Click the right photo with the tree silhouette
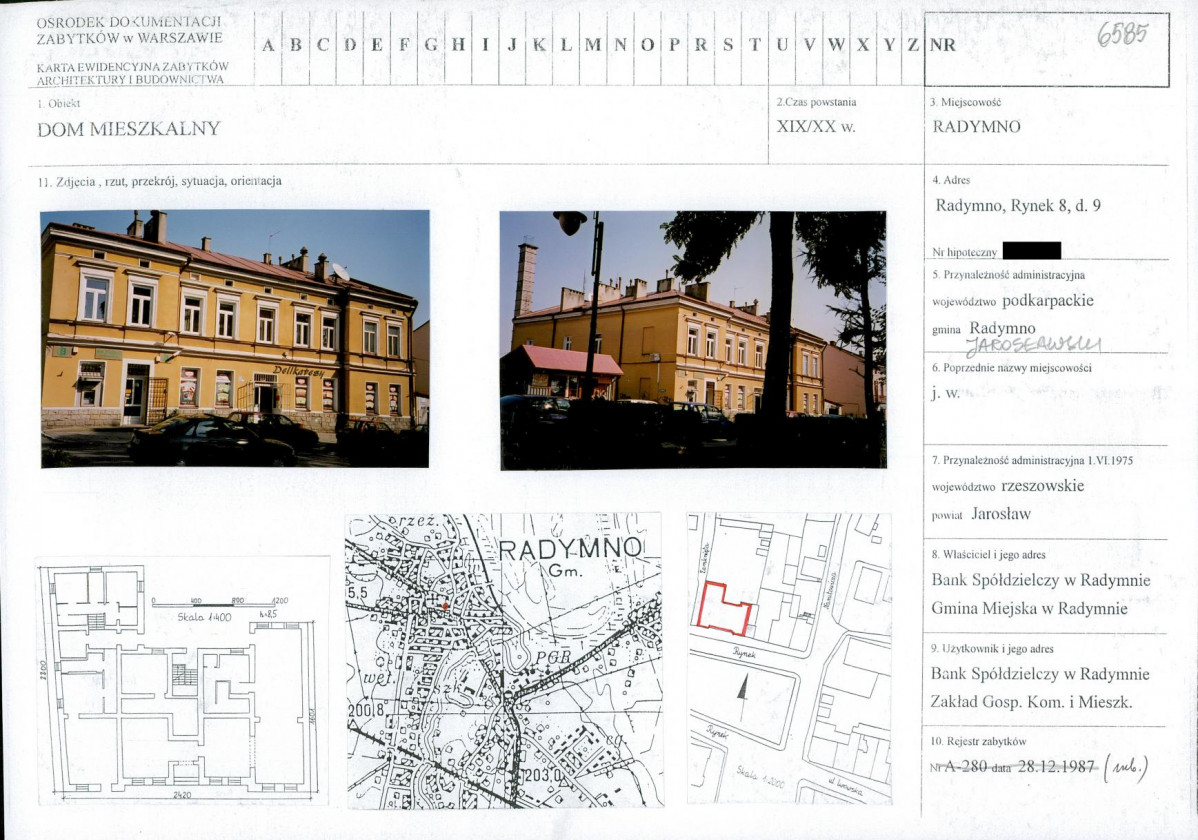The image size is (1198, 840). click(692, 339)
